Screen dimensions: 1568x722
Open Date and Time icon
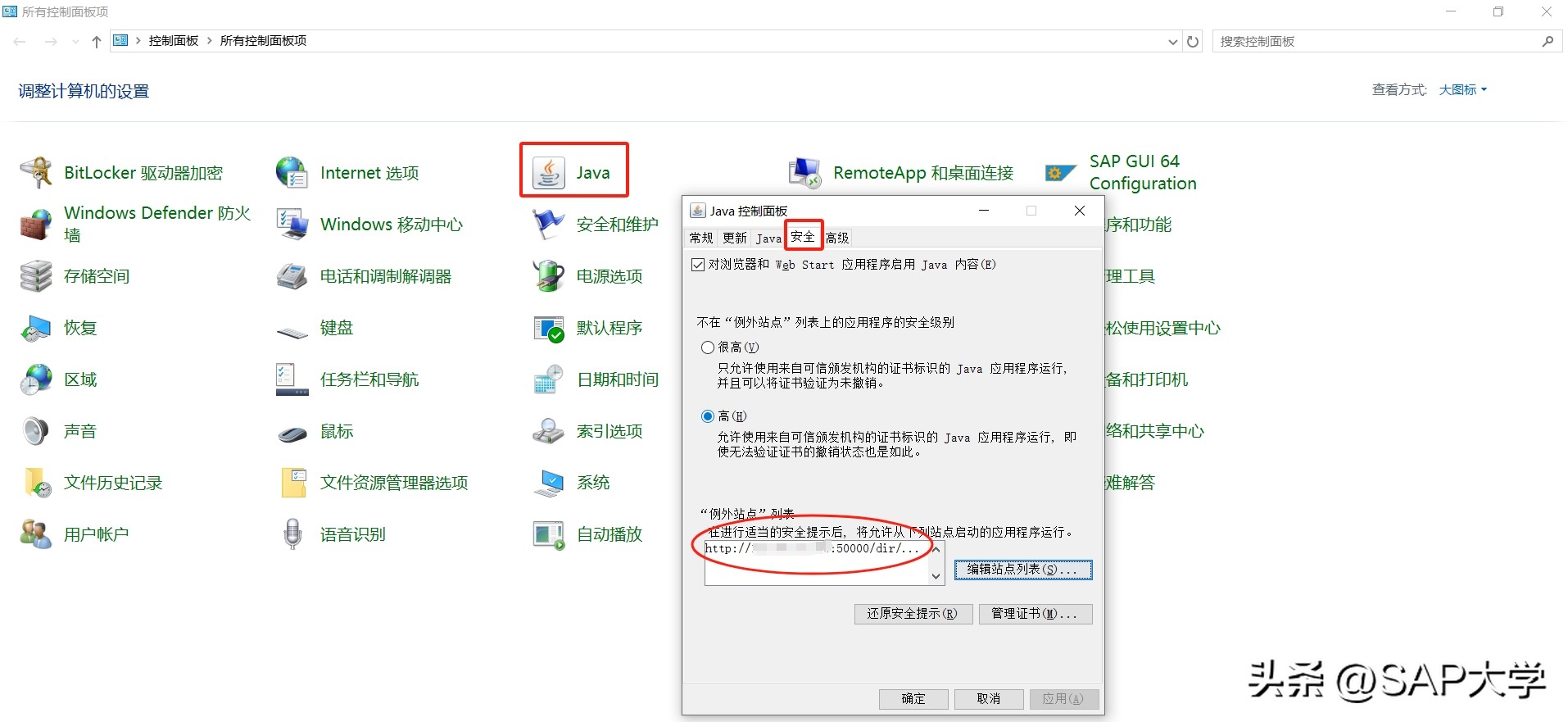(548, 379)
